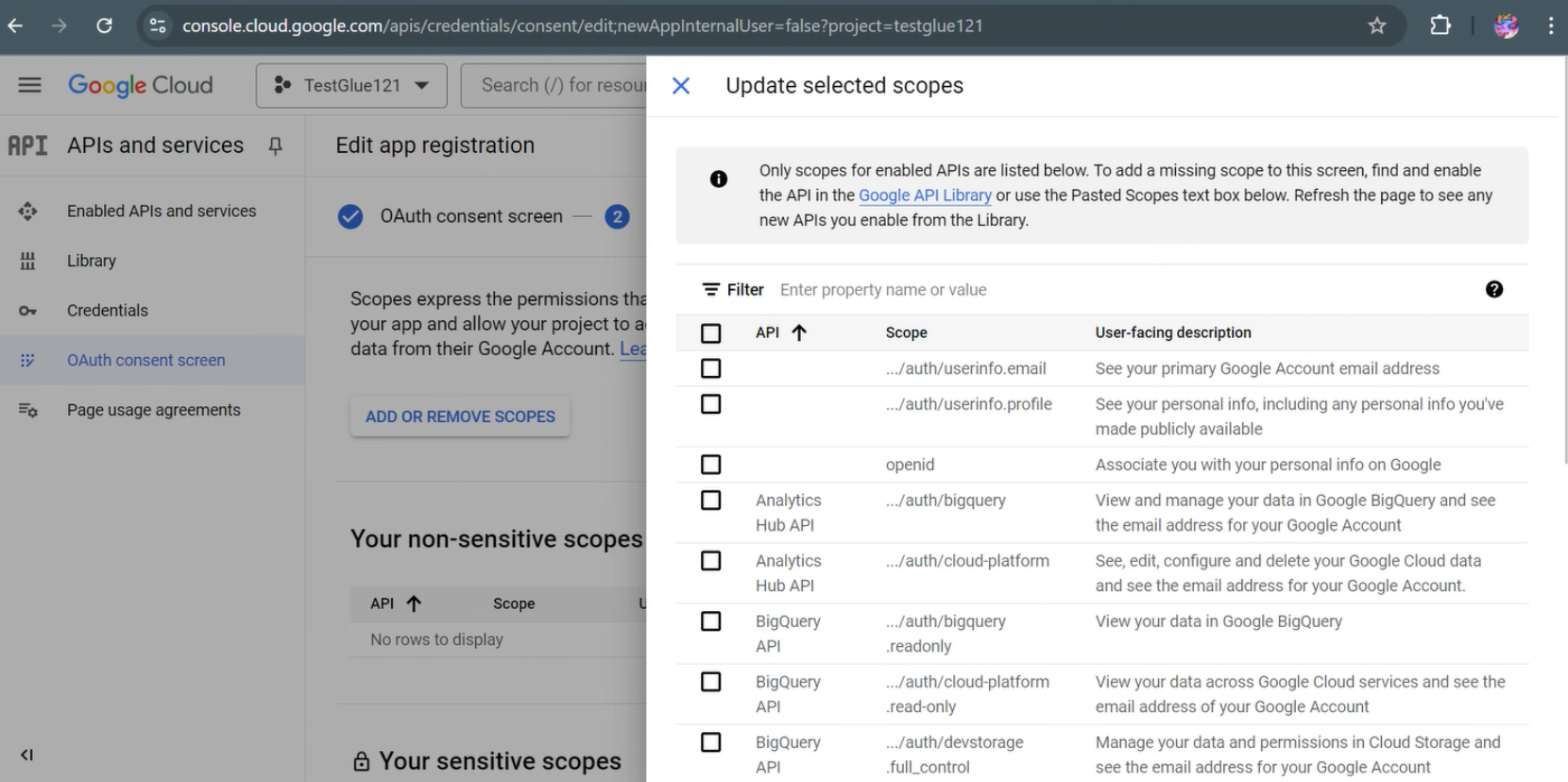The width and height of the screenshot is (1568, 782).
Task: Open the TestGlue121 project selector dropdown
Action: tap(351, 85)
